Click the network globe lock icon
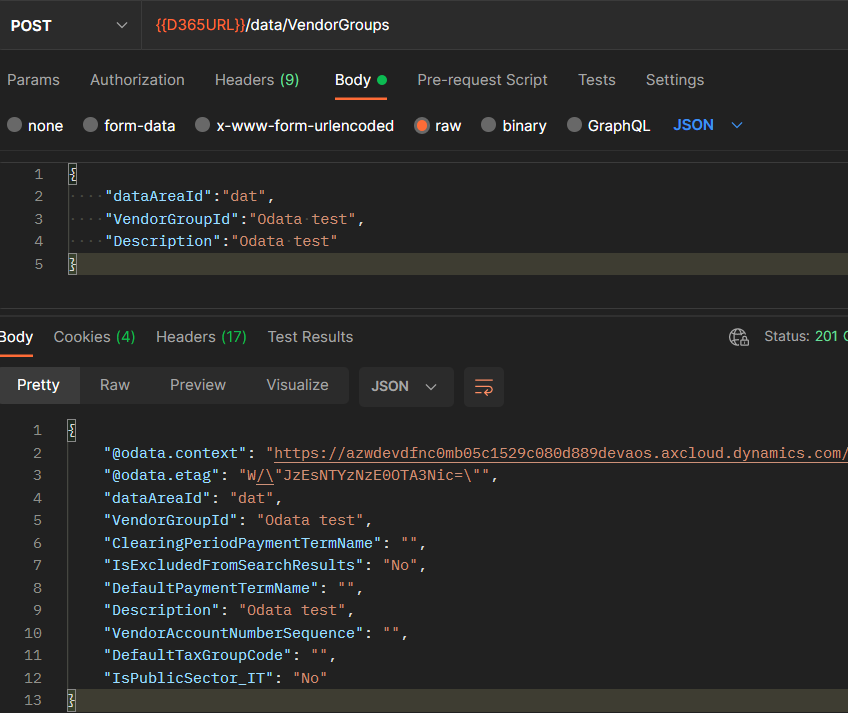Screen dimensions: 848x713 [x=739, y=337]
